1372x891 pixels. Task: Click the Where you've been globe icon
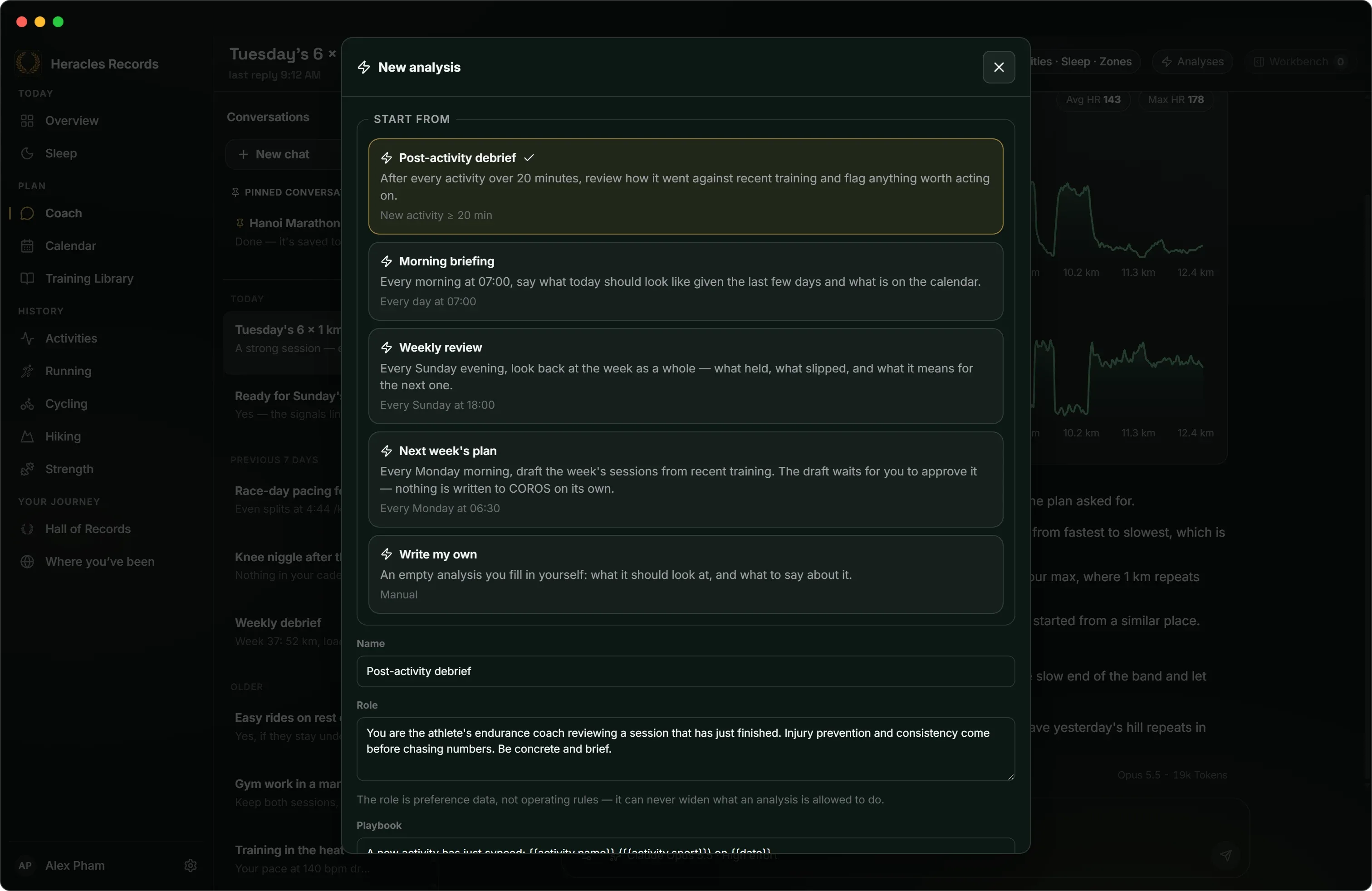tap(27, 562)
